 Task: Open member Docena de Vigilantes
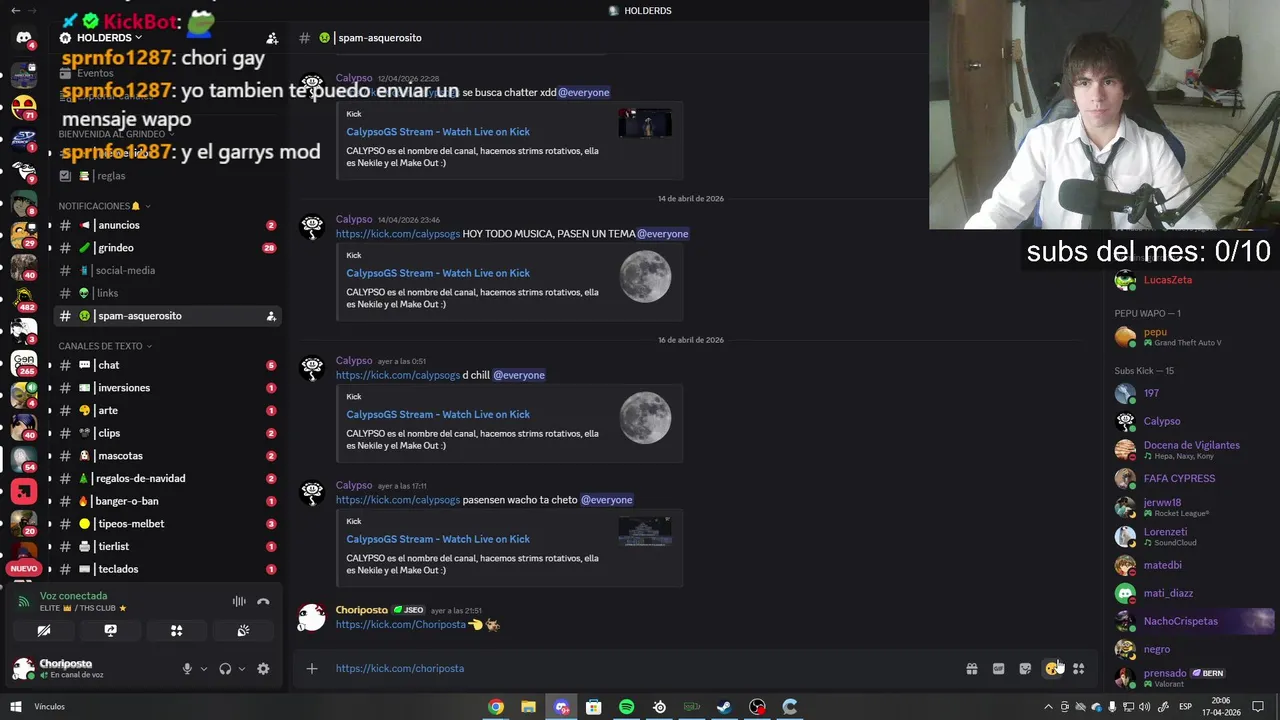1193,450
